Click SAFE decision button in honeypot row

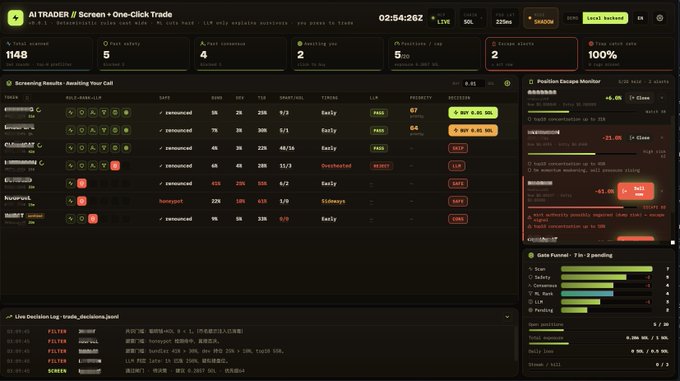pos(458,201)
